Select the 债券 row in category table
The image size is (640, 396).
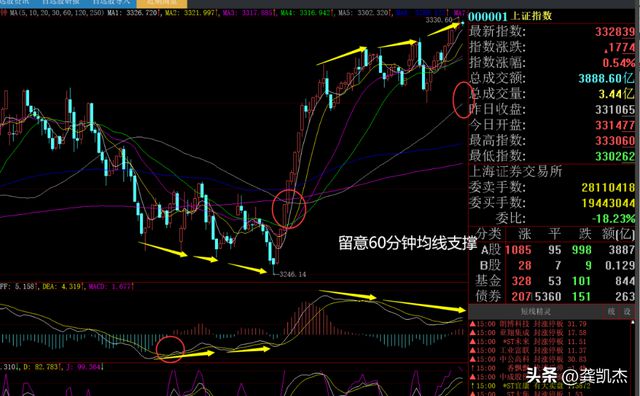click(x=554, y=296)
